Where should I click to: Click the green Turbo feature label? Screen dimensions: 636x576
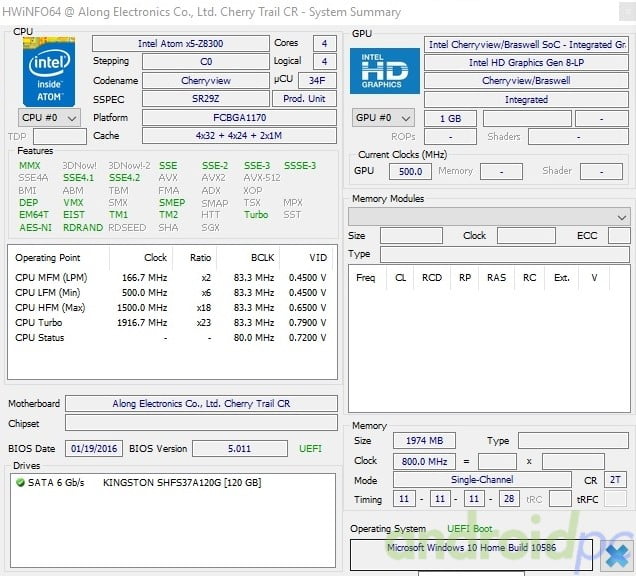pyautogui.click(x=256, y=215)
